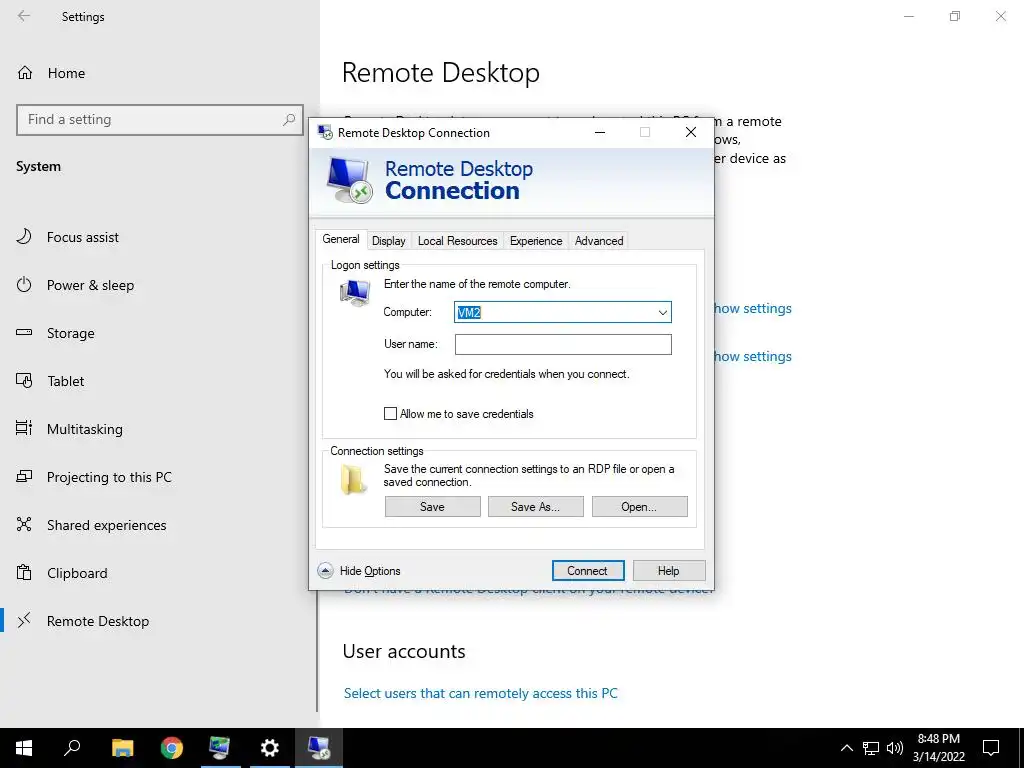Open Storage settings
The width and height of the screenshot is (1024, 768).
[71, 333]
